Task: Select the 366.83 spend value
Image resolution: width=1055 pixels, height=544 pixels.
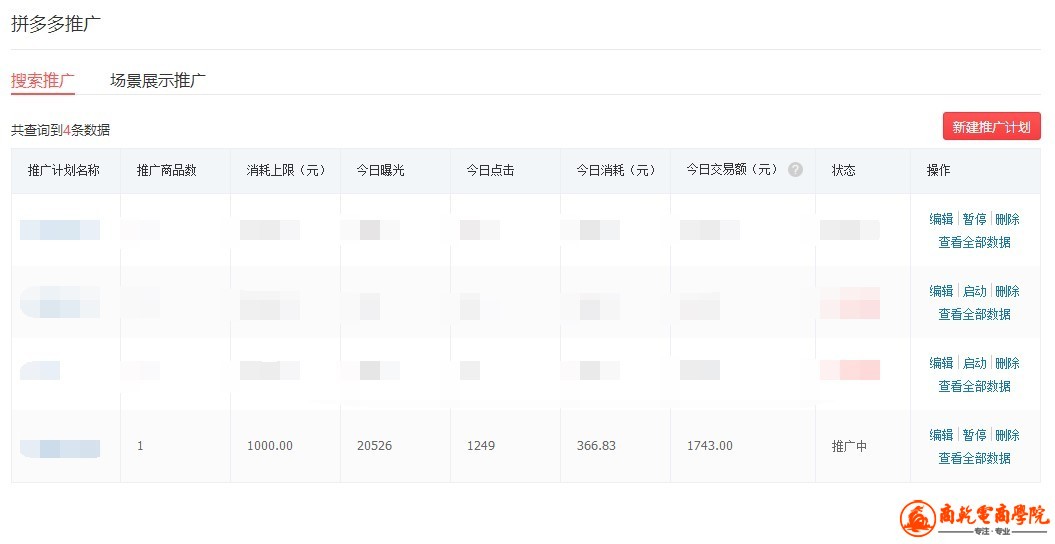Action: coord(596,446)
